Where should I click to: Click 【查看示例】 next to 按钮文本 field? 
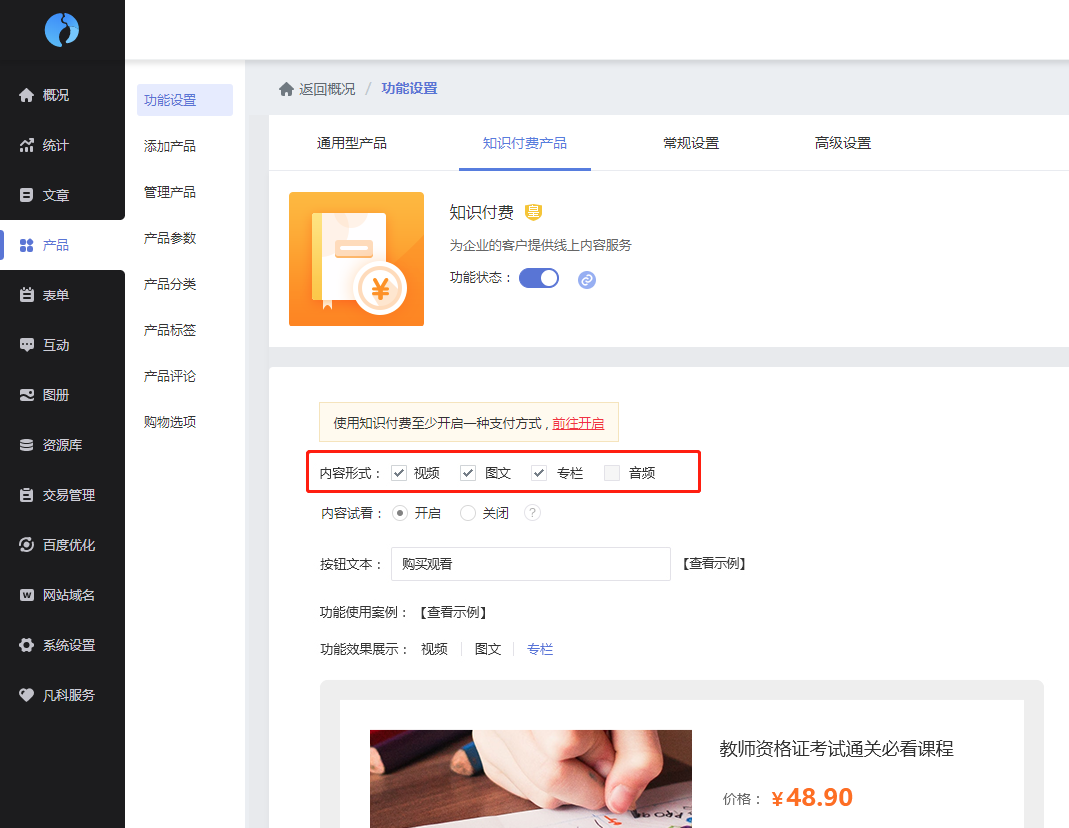click(x=714, y=564)
